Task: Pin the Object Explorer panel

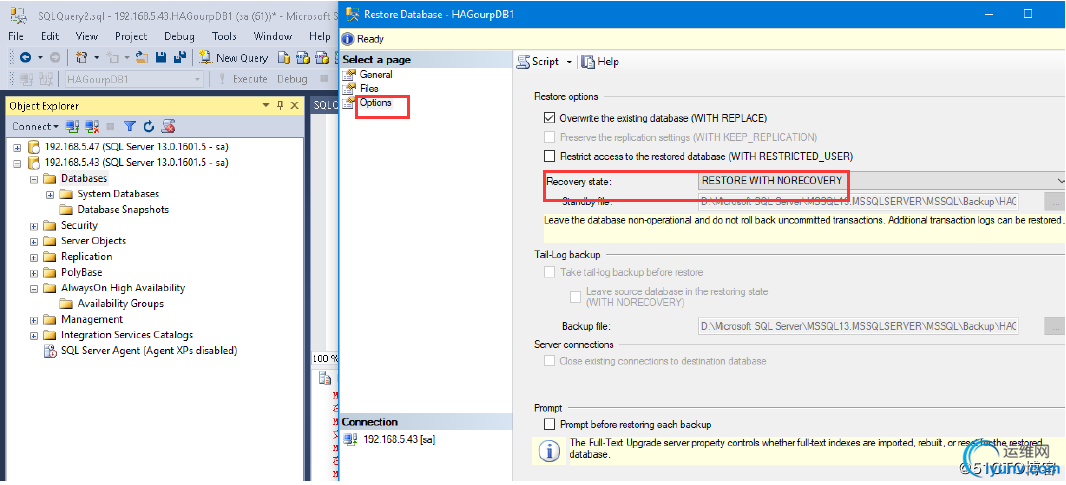Action: 280,105
